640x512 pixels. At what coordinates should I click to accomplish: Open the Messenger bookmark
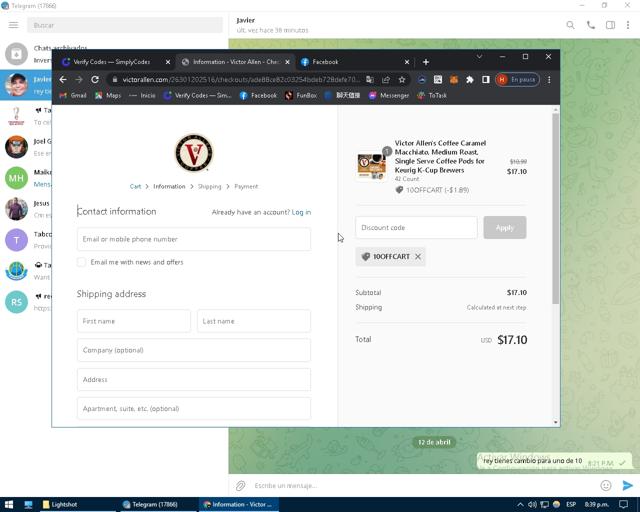[x=389, y=96]
